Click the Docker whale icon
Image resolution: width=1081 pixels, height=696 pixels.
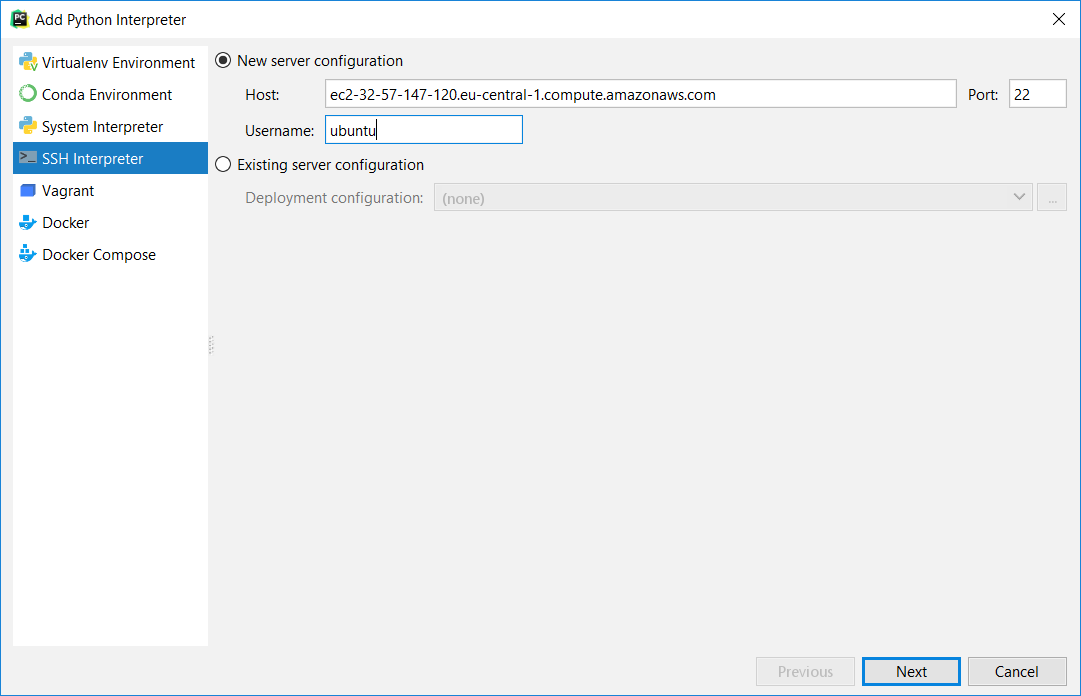click(x=28, y=223)
